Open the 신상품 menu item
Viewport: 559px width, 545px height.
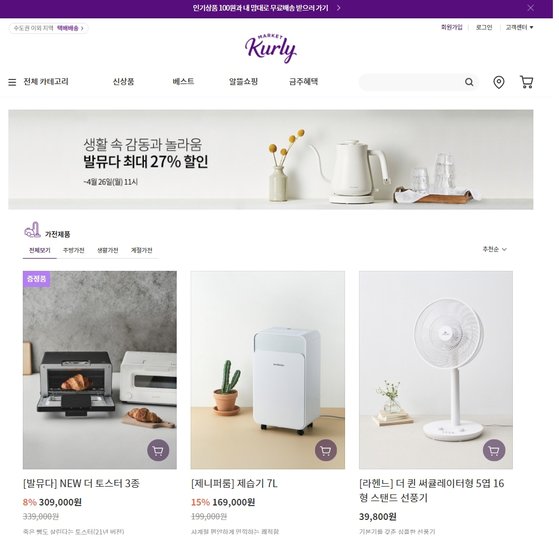123,82
